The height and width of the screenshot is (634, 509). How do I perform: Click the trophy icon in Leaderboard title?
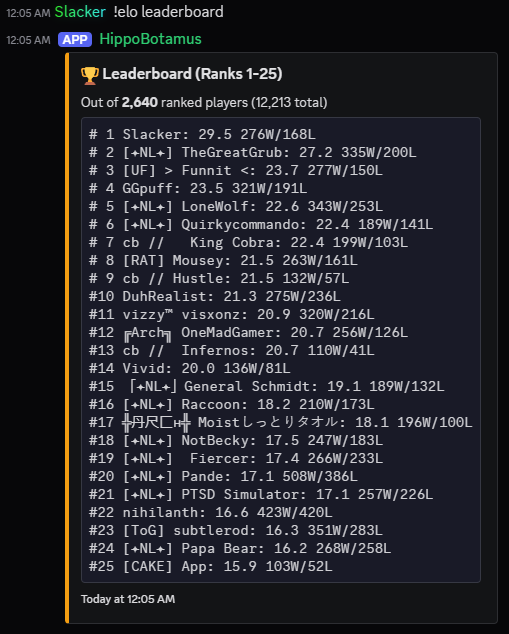90,75
